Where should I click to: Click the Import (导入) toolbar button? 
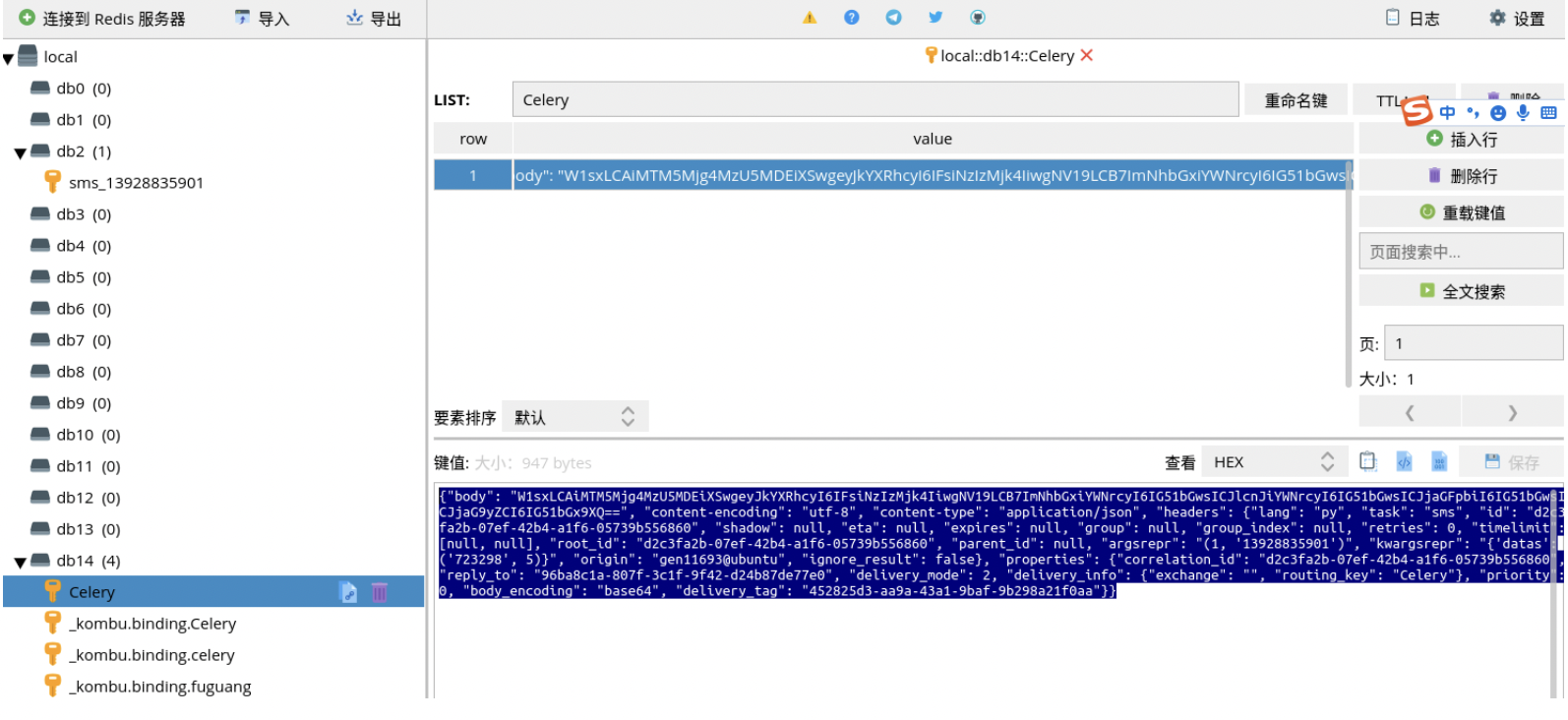pyautogui.click(x=262, y=19)
